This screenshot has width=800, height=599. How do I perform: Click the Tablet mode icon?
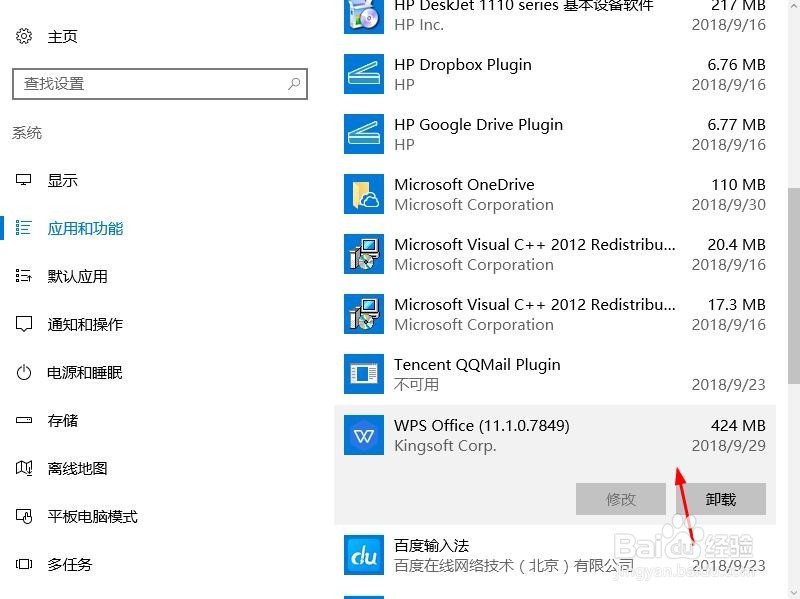[x=23, y=516]
